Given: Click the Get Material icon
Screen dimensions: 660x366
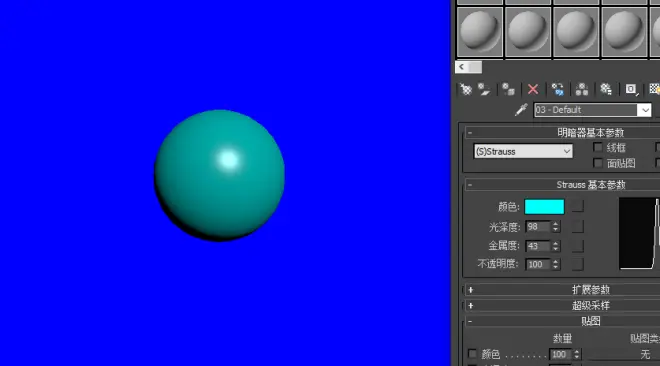Looking at the screenshot, I should tap(466, 89).
